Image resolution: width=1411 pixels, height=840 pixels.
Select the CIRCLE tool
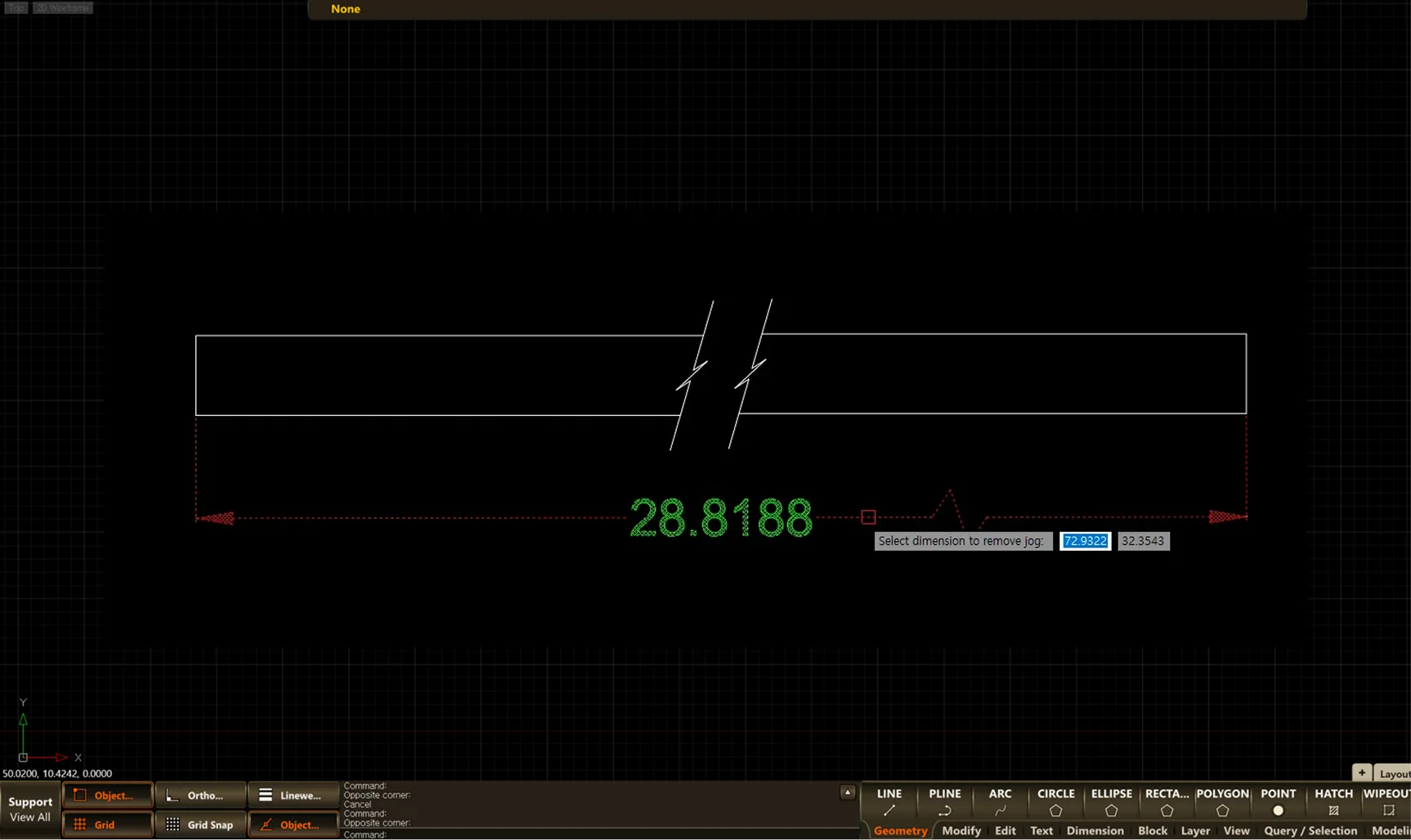(x=1055, y=802)
